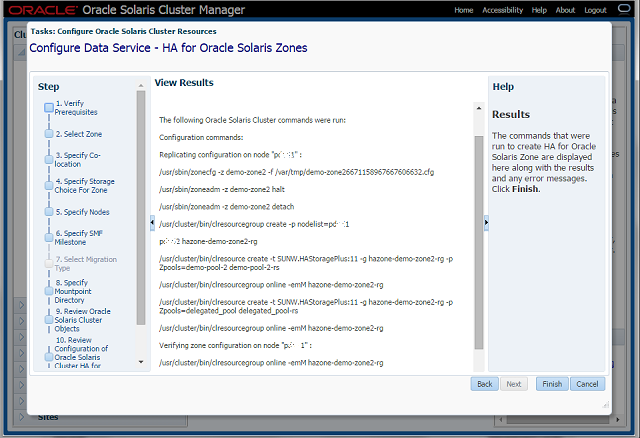The height and width of the screenshot is (438, 640).
Task: Select step 2 Select Zone marker
Action: click(x=49, y=134)
